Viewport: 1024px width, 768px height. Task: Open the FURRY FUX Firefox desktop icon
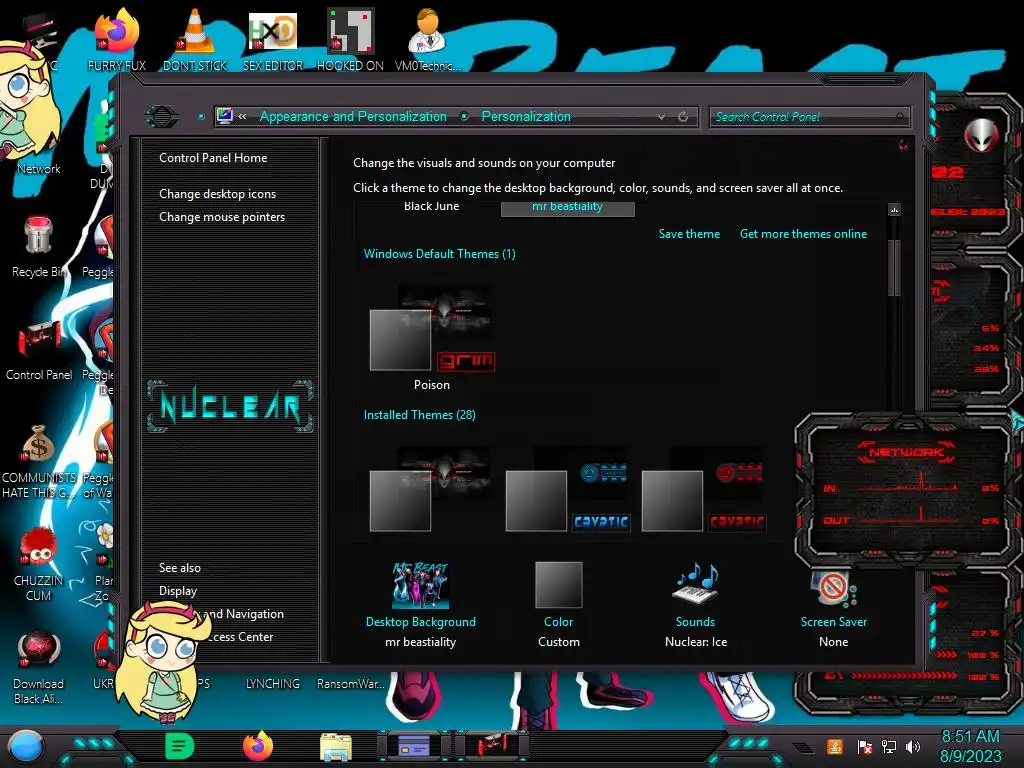117,38
